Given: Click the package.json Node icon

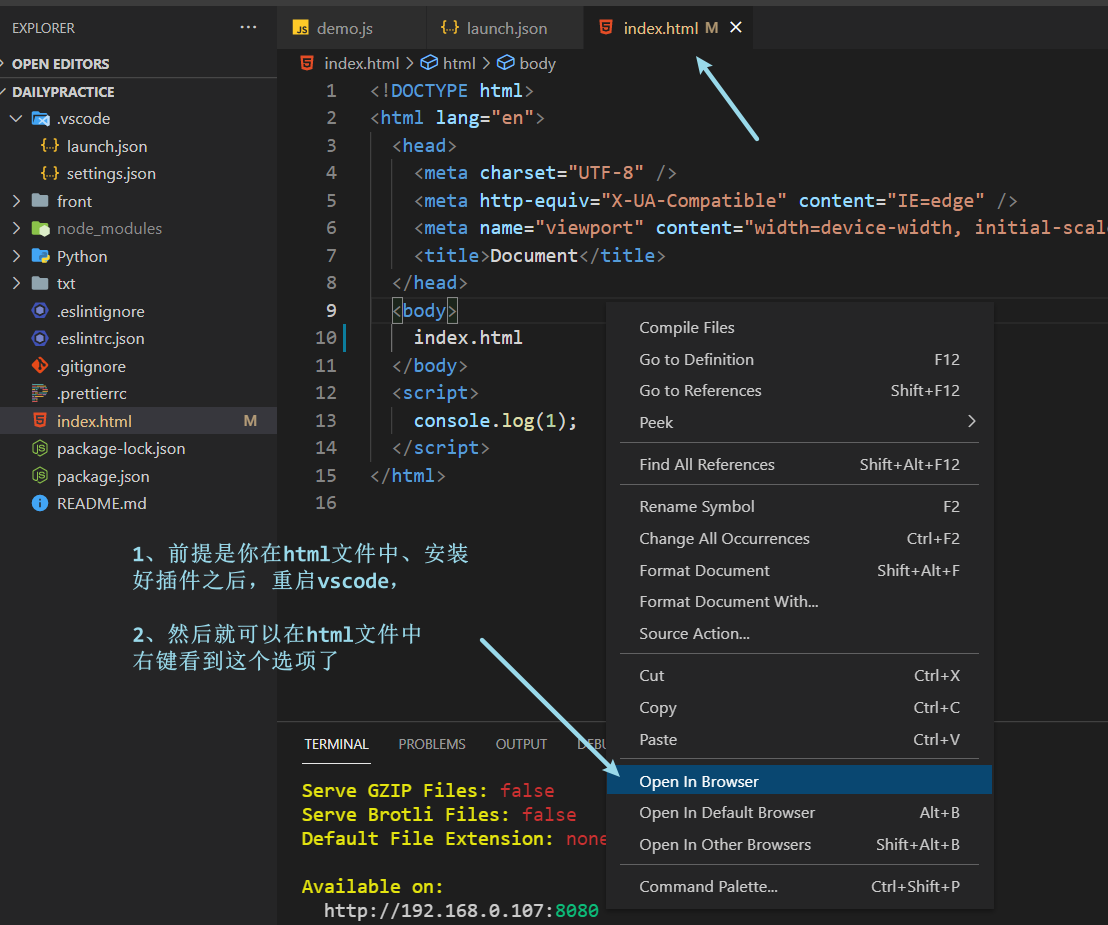Looking at the screenshot, I should 40,476.
